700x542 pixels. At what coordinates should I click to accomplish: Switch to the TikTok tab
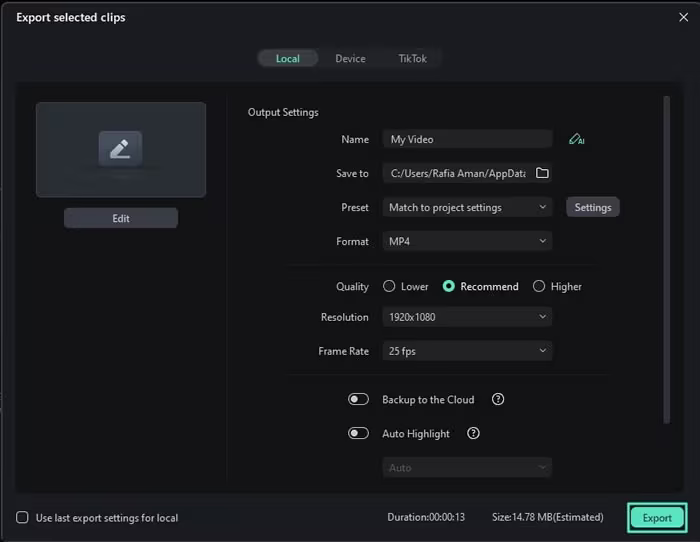(412, 59)
